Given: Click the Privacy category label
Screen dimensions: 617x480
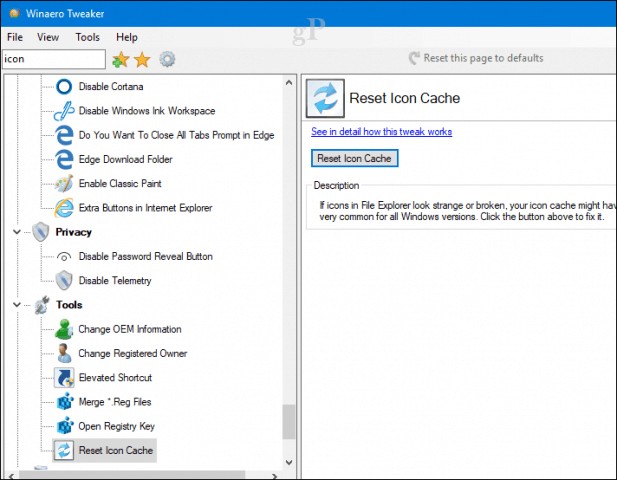Looking at the screenshot, I should [74, 232].
